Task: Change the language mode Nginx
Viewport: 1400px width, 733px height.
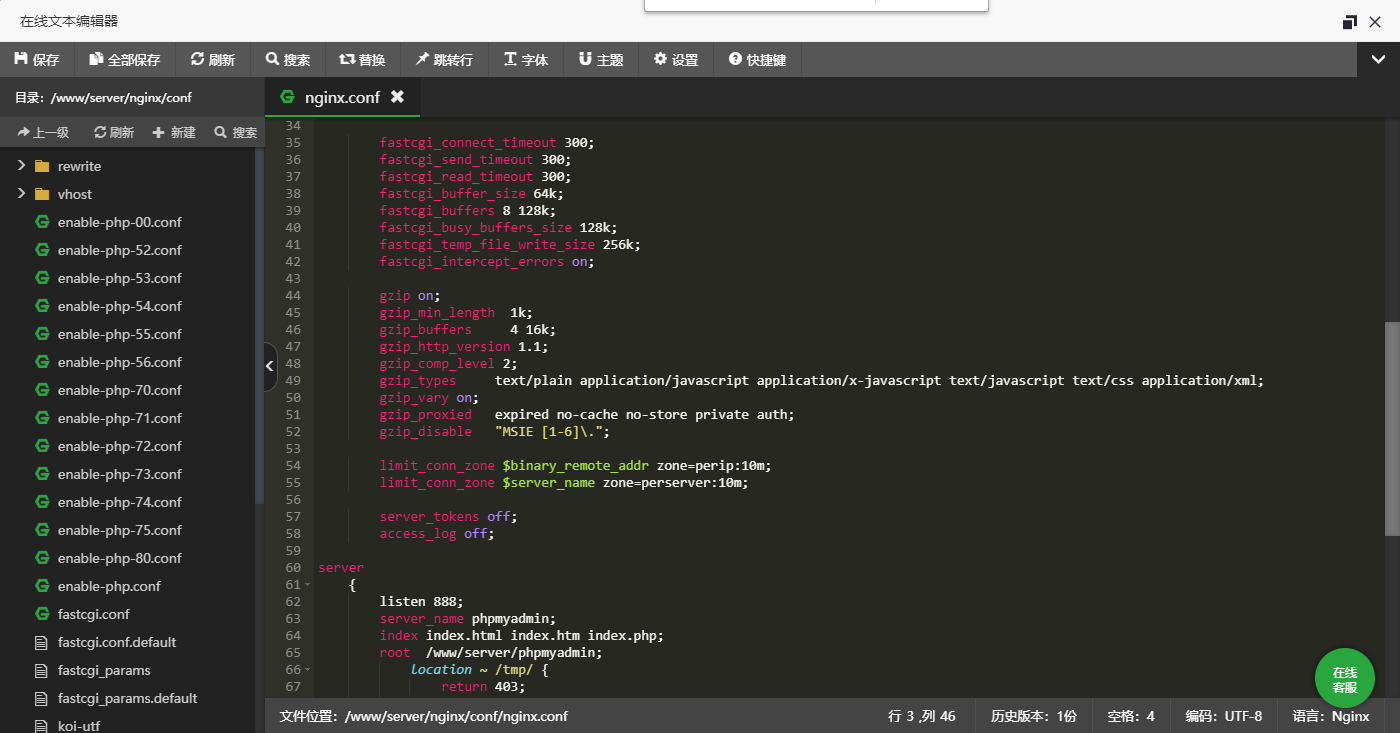Action: pos(1330,716)
